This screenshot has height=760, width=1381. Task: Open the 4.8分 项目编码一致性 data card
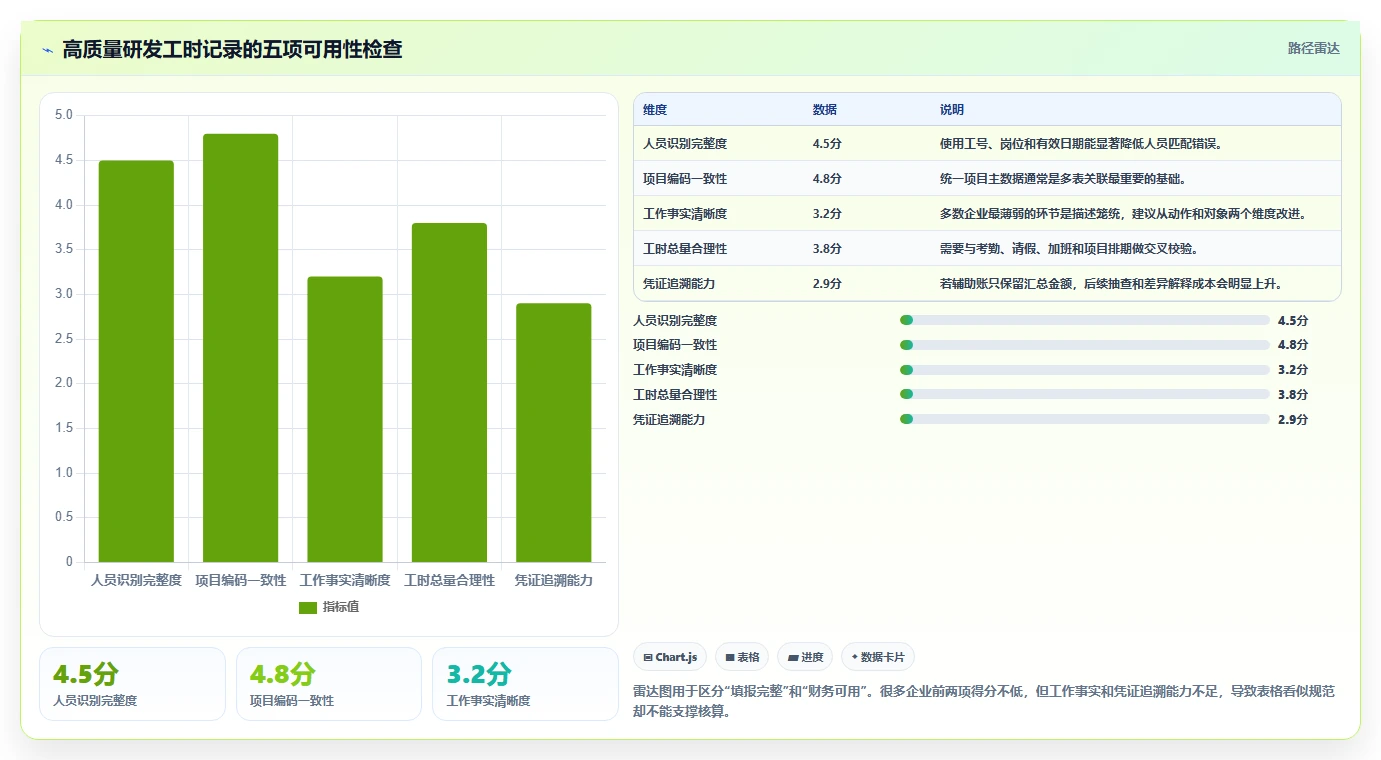tap(328, 684)
